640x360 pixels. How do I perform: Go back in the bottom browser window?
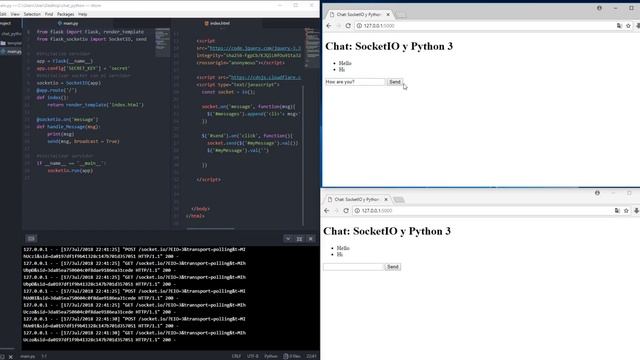pos(327,211)
